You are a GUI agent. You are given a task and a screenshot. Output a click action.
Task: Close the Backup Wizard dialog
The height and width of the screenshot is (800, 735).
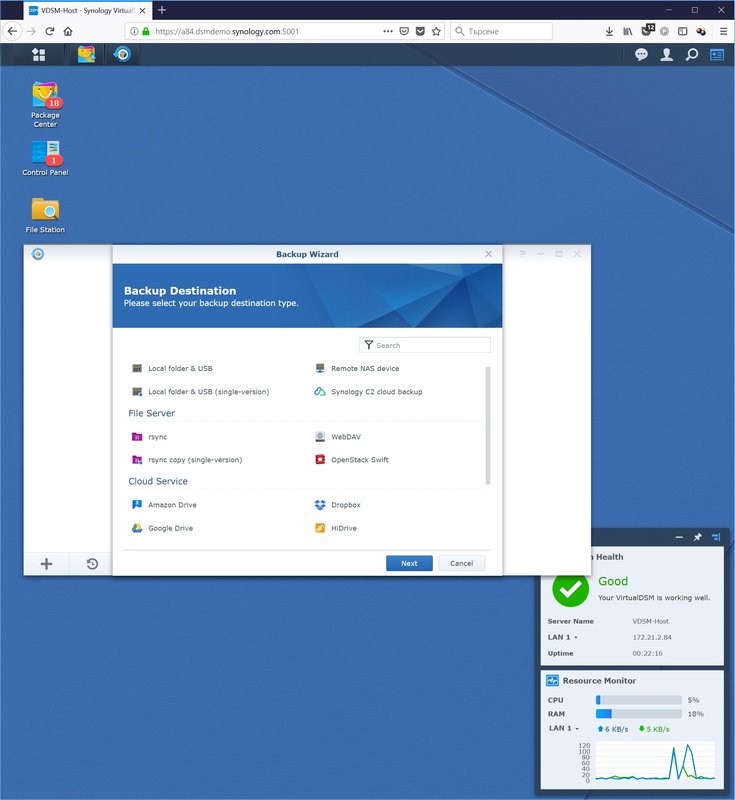click(x=489, y=254)
